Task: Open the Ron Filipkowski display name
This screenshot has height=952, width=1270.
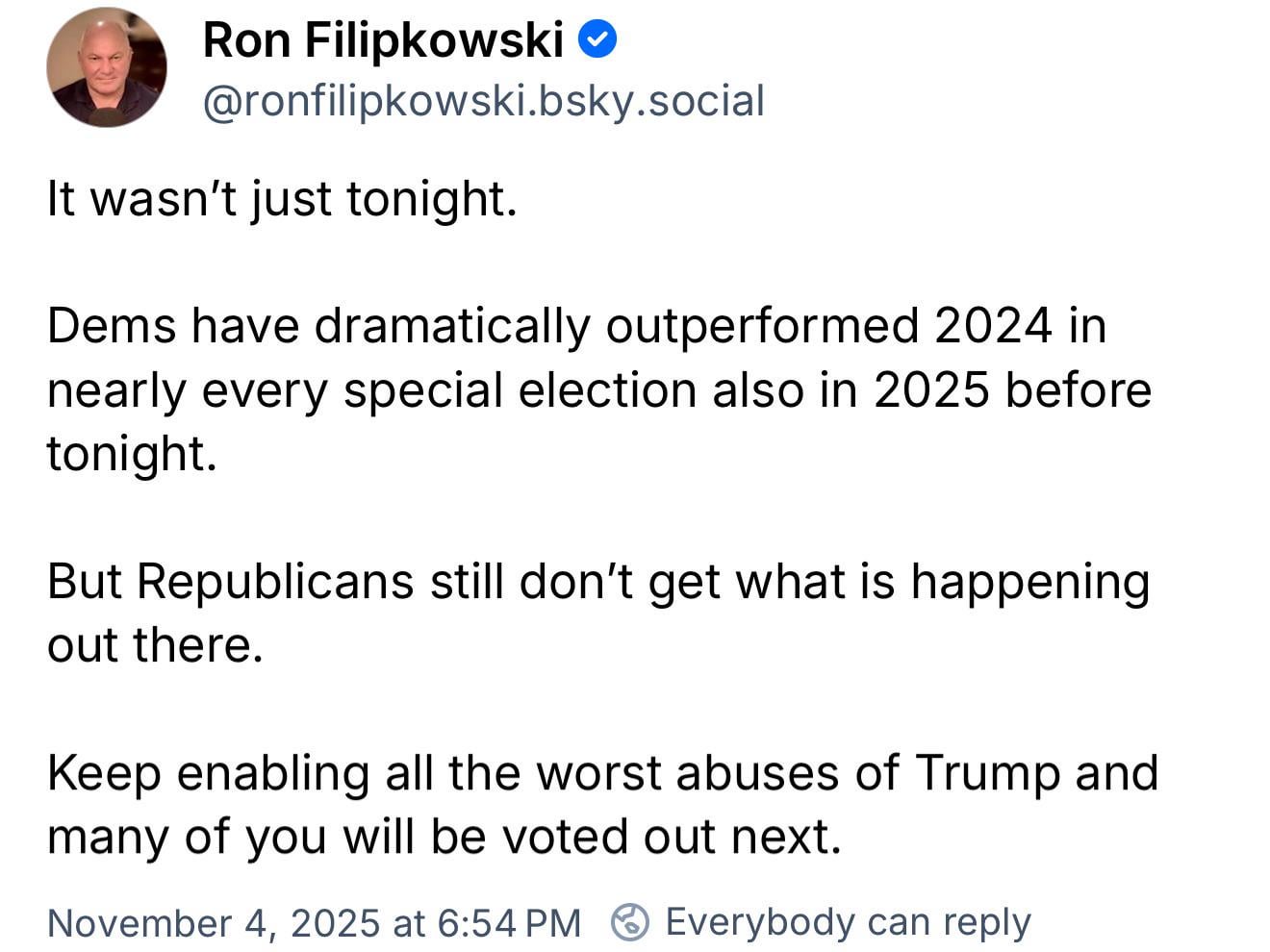Action: [x=383, y=40]
